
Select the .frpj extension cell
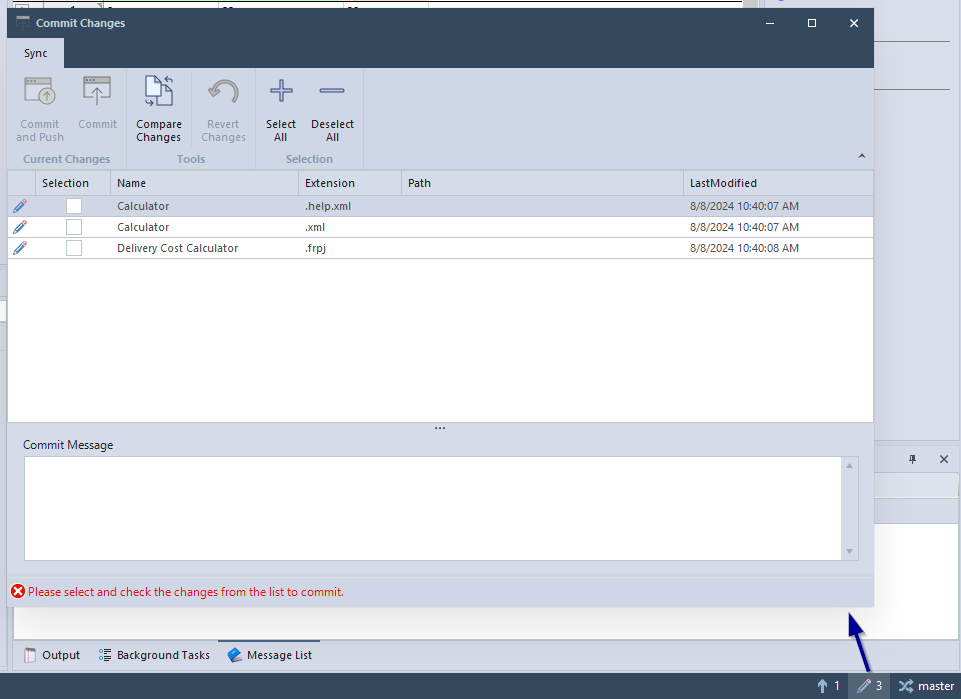pos(349,248)
